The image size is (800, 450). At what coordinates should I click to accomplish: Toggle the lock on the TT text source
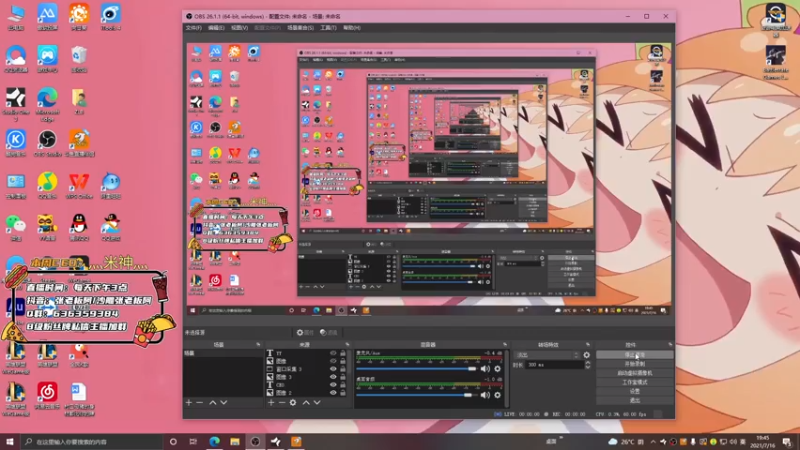pyautogui.click(x=343, y=353)
